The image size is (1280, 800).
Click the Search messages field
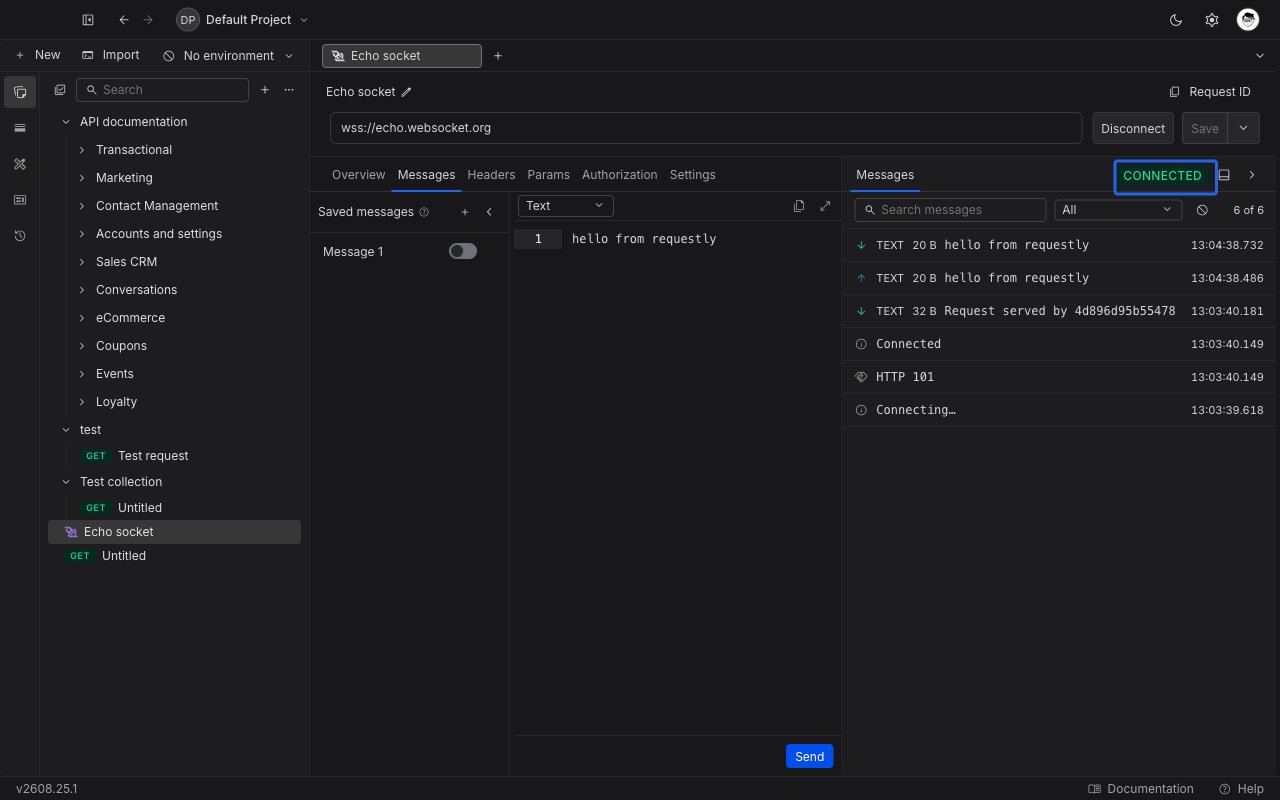(x=950, y=210)
